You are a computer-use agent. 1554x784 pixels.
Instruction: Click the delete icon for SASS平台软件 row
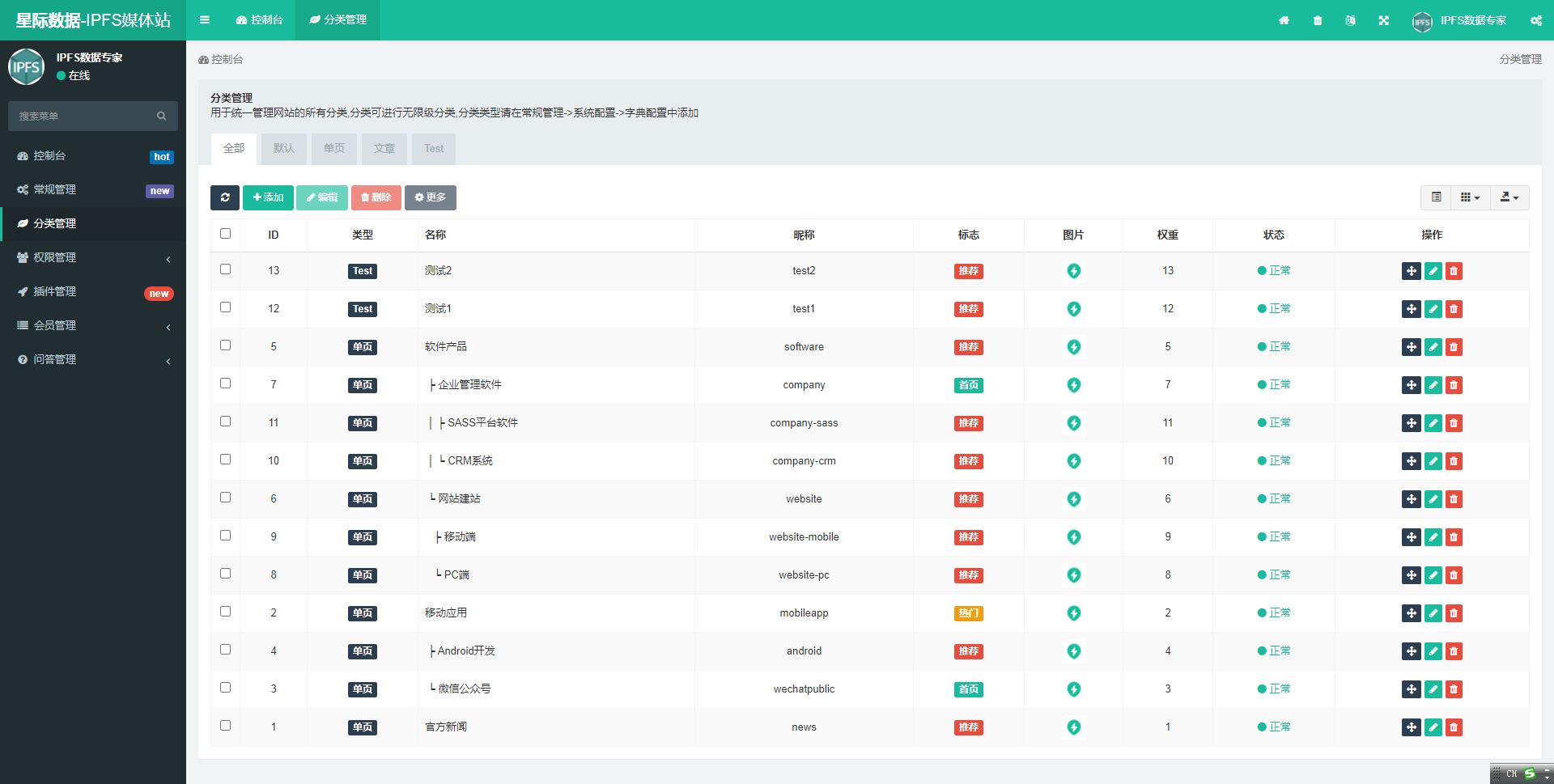pos(1454,423)
